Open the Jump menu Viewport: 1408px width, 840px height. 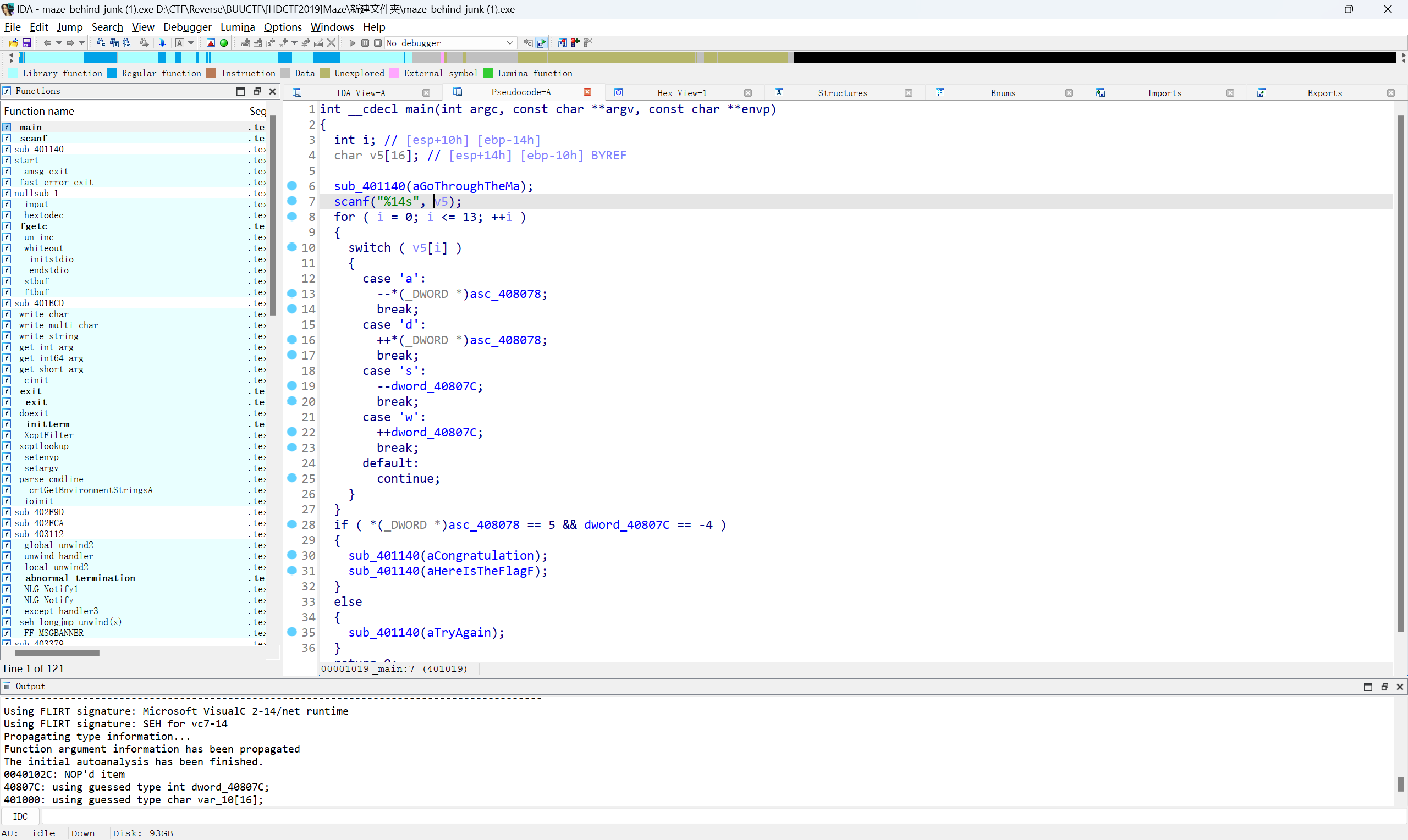[x=70, y=27]
